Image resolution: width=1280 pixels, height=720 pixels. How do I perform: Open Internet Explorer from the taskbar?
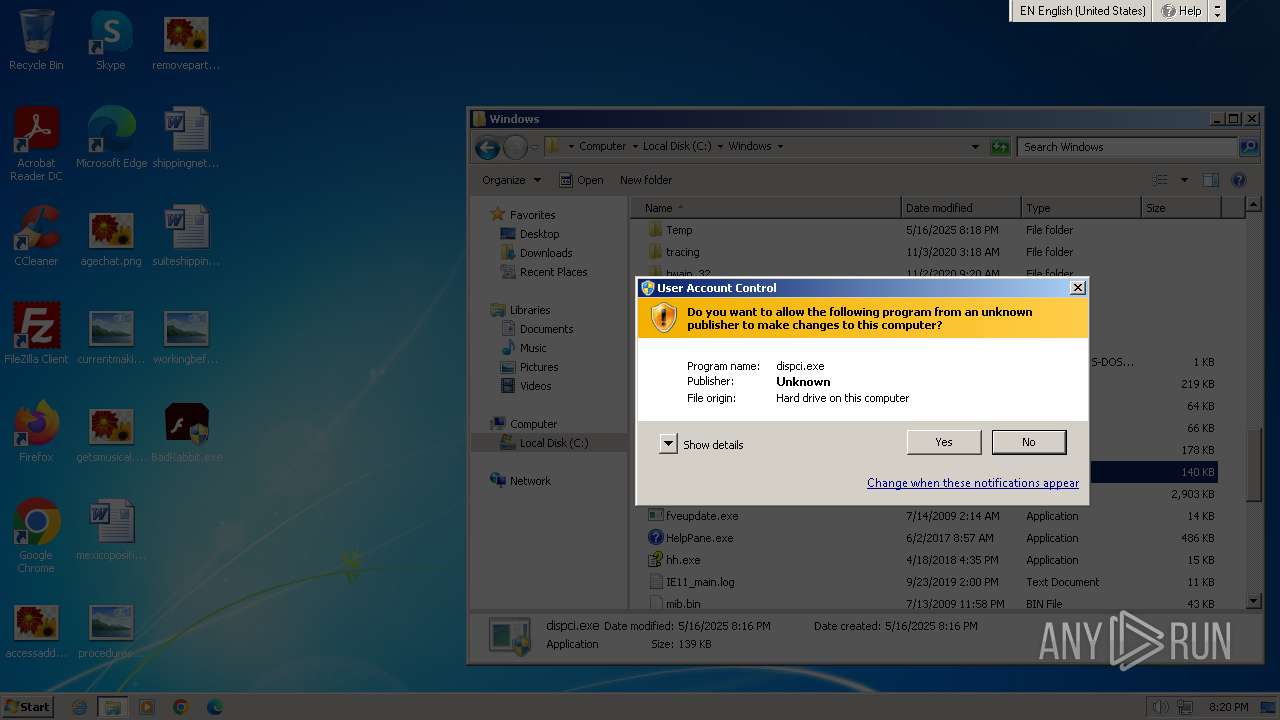click(80, 707)
